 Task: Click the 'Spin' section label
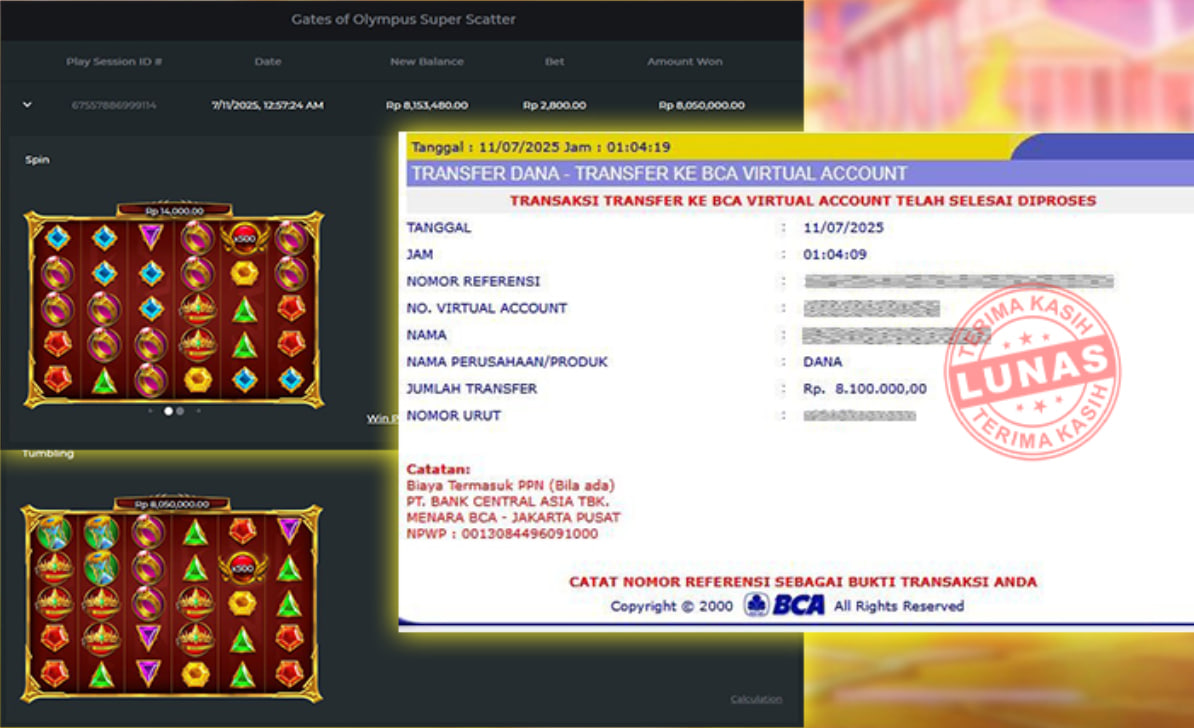click(x=37, y=159)
